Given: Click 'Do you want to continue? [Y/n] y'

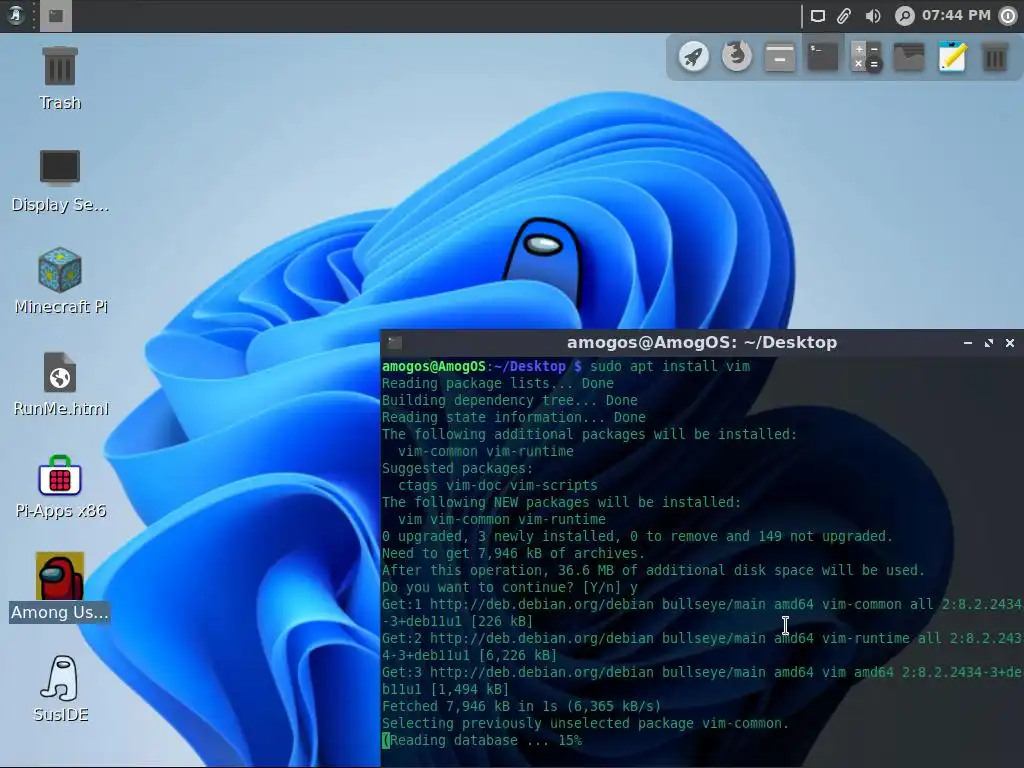Looking at the screenshot, I should click(509, 587).
